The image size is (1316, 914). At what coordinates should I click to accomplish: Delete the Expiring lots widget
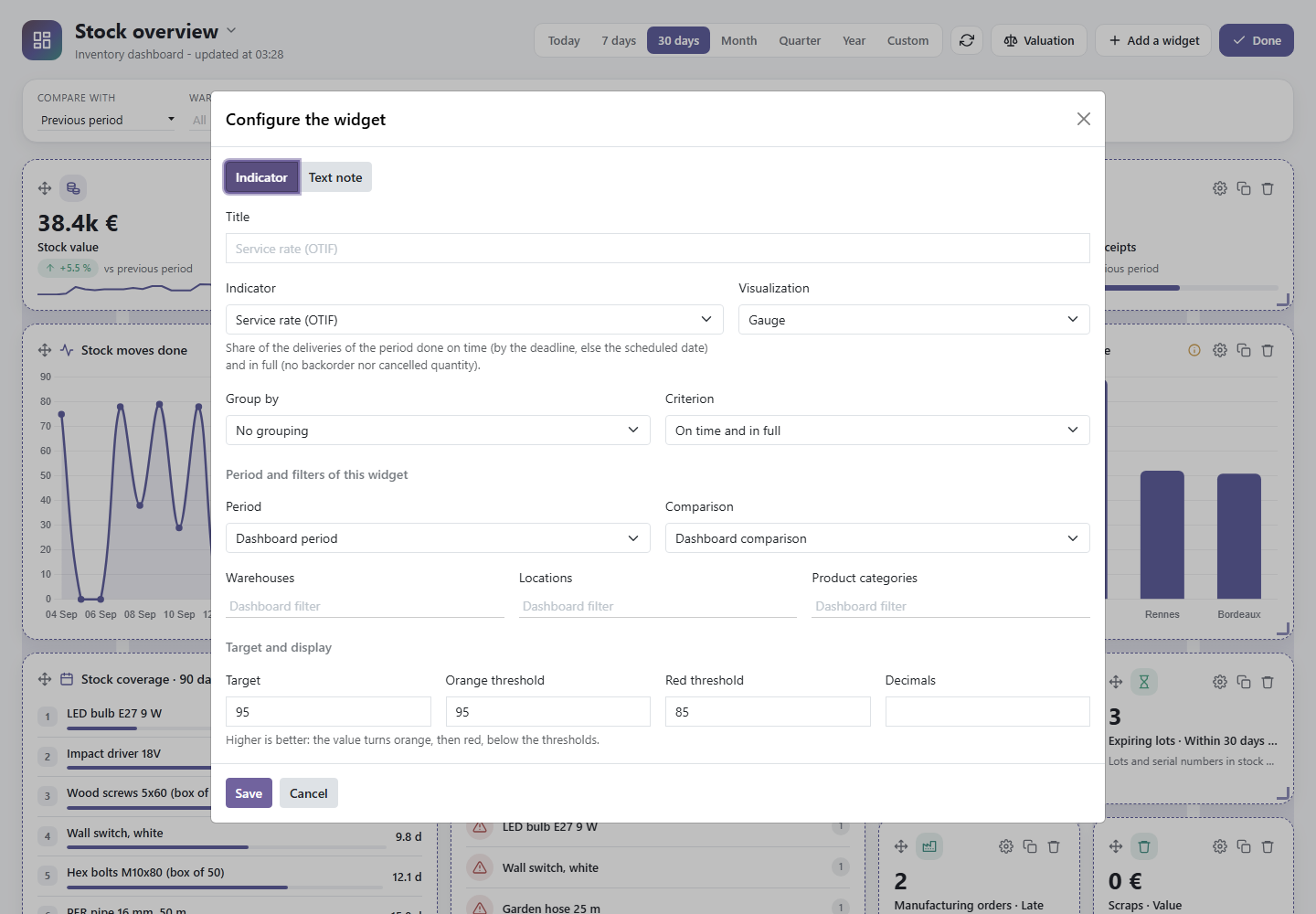click(1268, 682)
